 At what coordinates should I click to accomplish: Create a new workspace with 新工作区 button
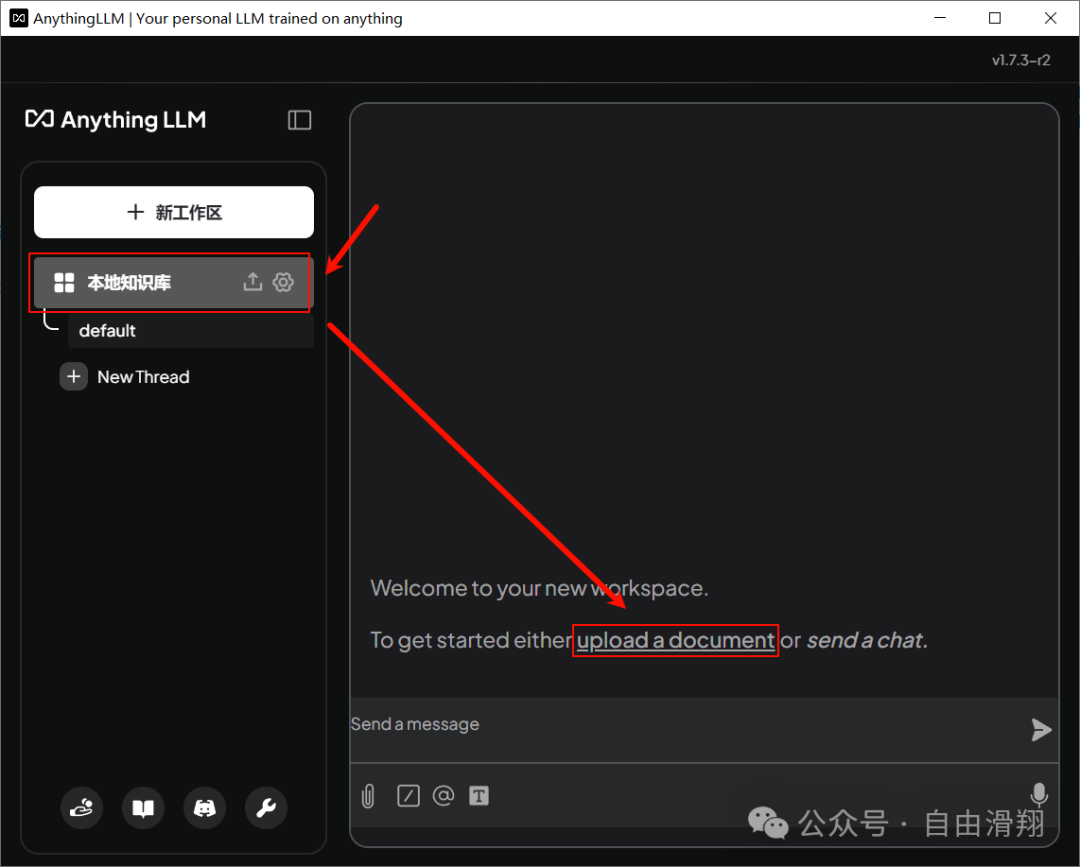[x=174, y=212]
